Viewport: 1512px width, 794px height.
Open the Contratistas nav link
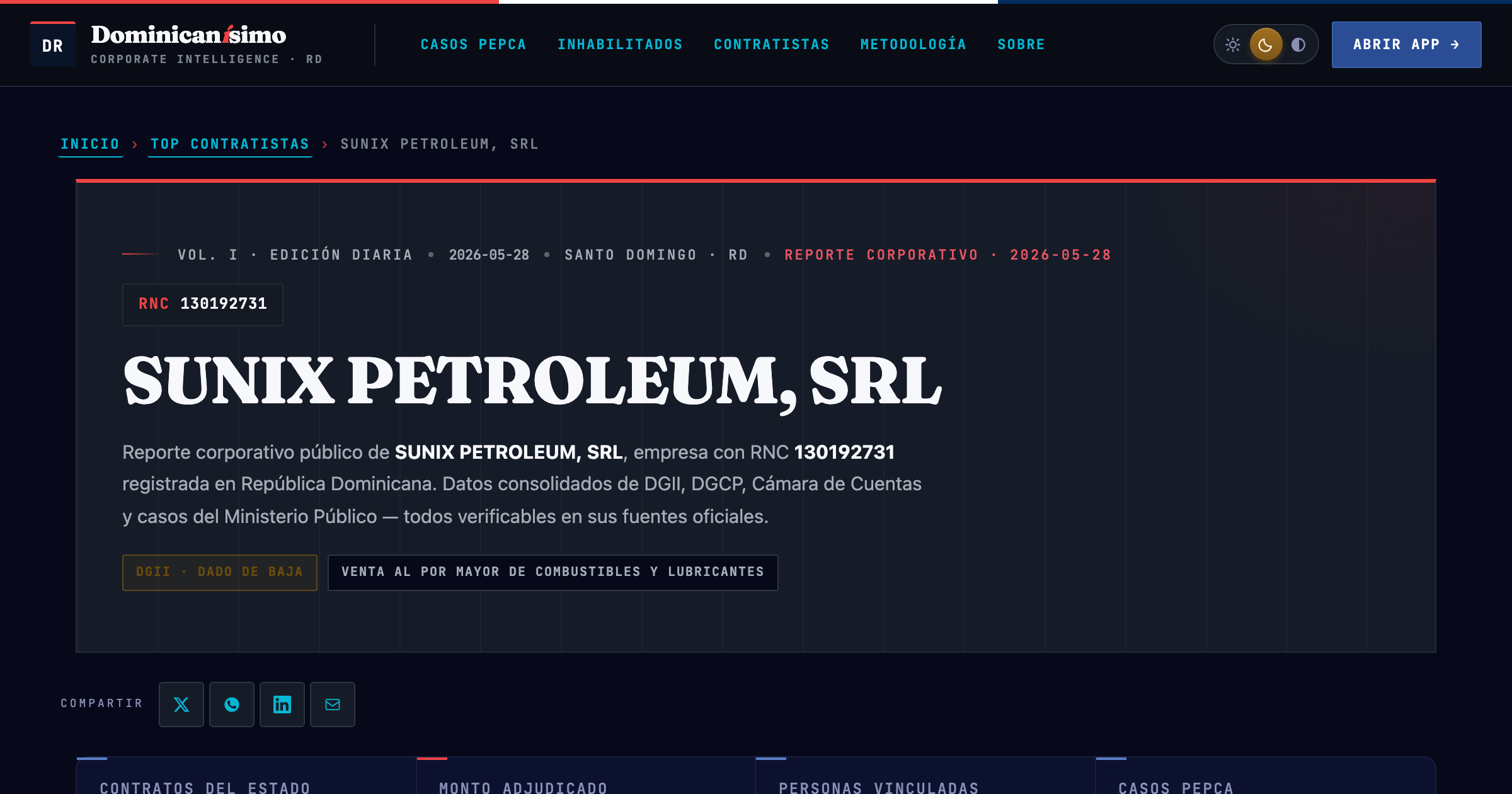pyautogui.click(x=772, y=45)
